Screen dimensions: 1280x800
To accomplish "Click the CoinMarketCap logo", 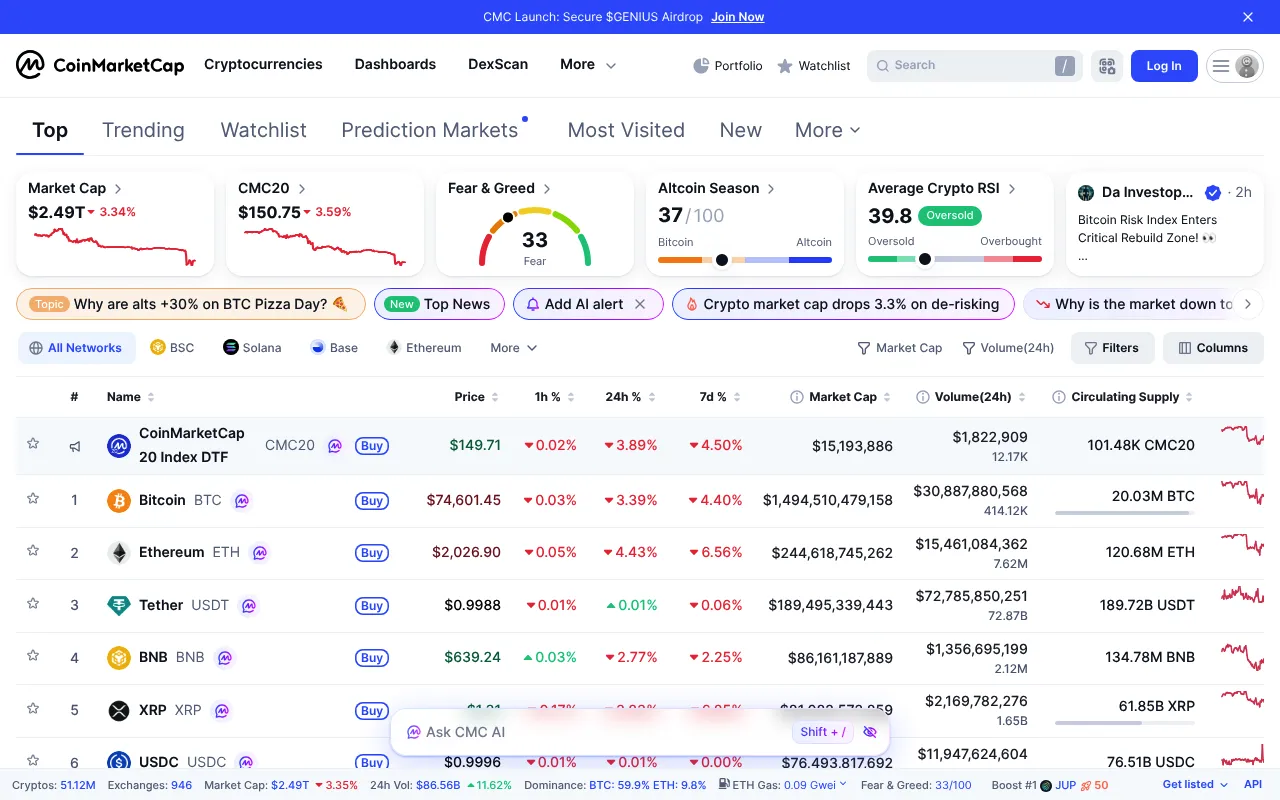I will click(x=100, y=65).
